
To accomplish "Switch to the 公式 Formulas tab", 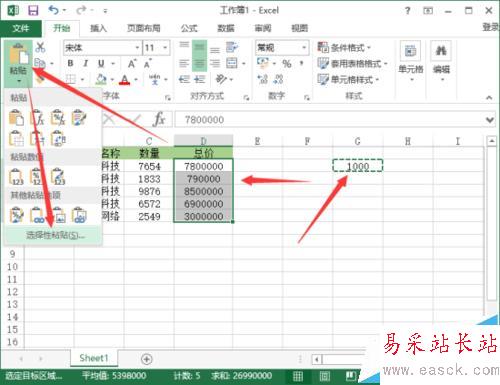I will [x=189, y=28].
